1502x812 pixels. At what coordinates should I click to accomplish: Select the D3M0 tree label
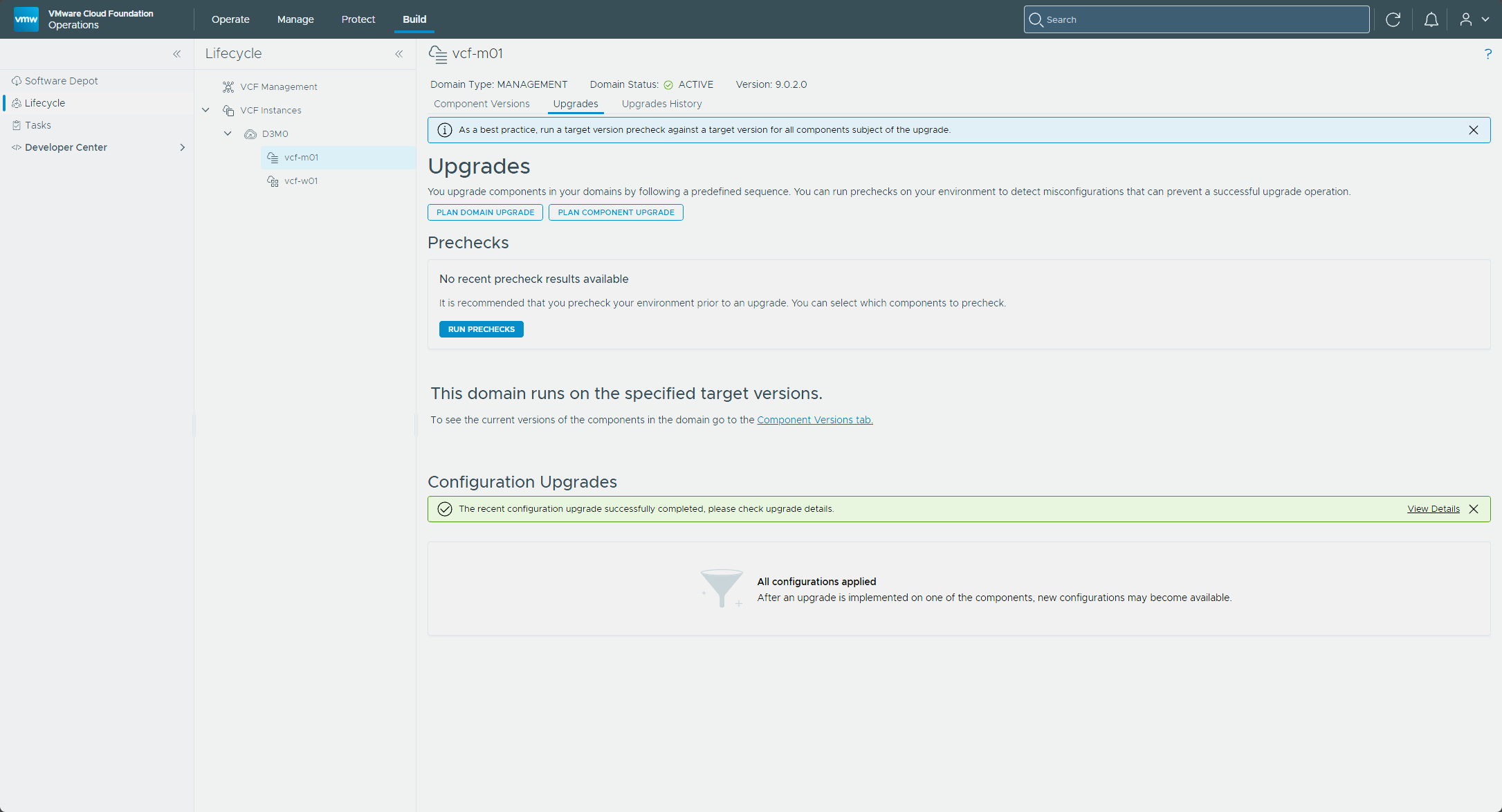(x=275, y=134)
